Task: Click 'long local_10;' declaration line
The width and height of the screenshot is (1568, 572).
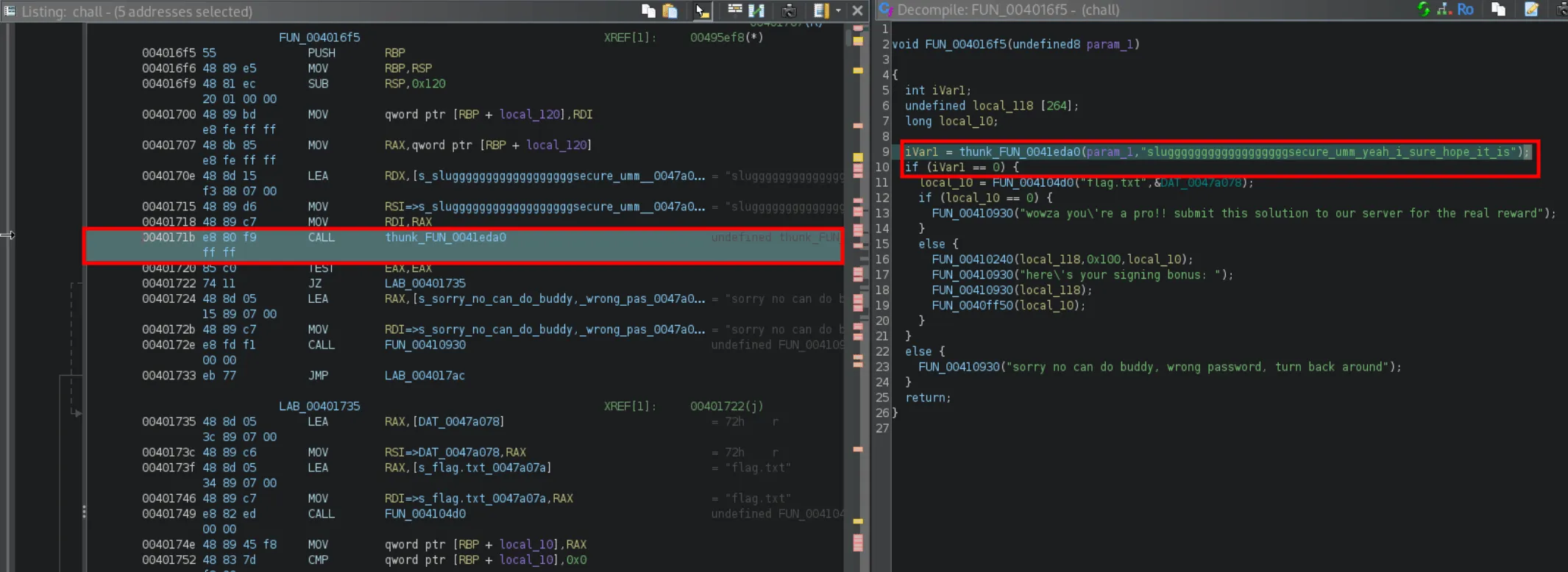Action: (951, 121)
